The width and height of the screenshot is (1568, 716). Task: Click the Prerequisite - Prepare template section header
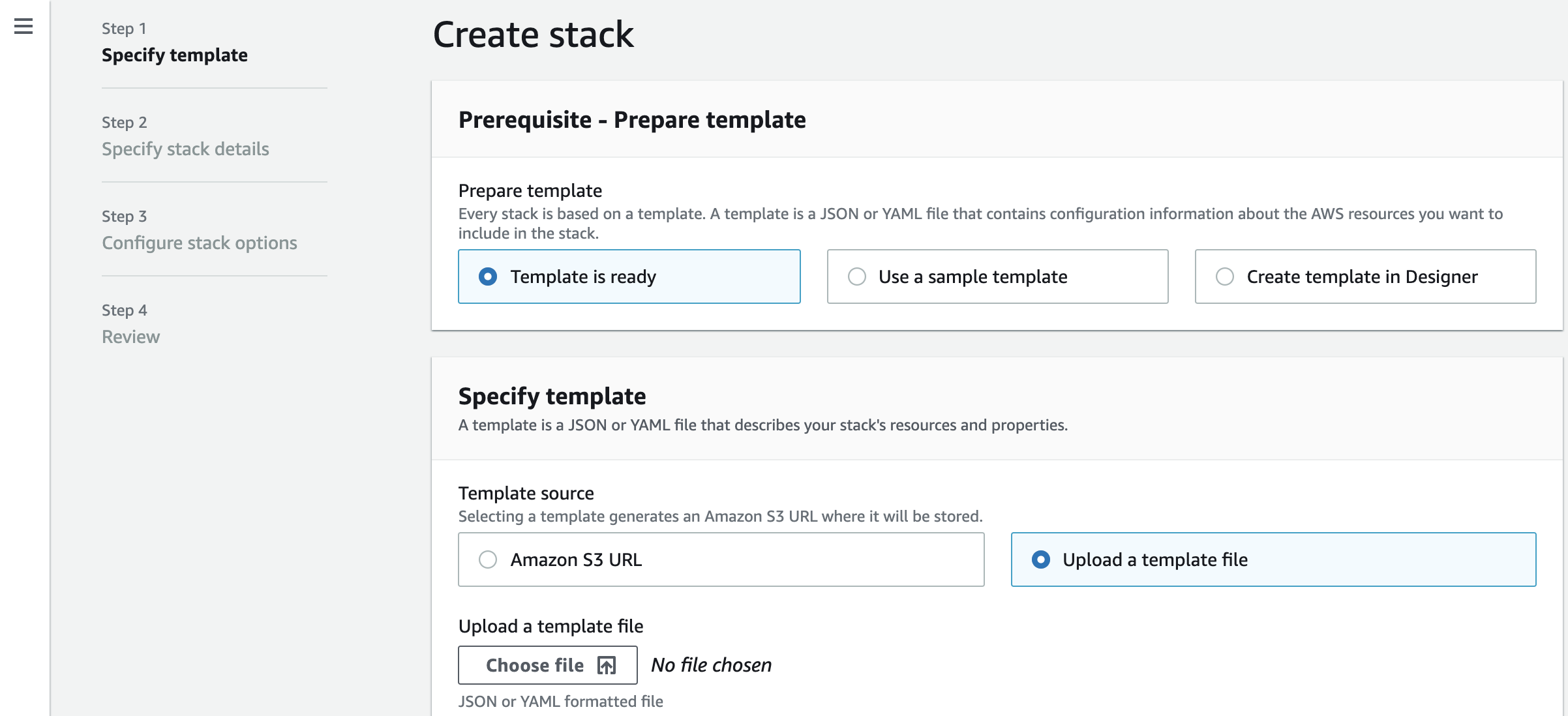632,120
